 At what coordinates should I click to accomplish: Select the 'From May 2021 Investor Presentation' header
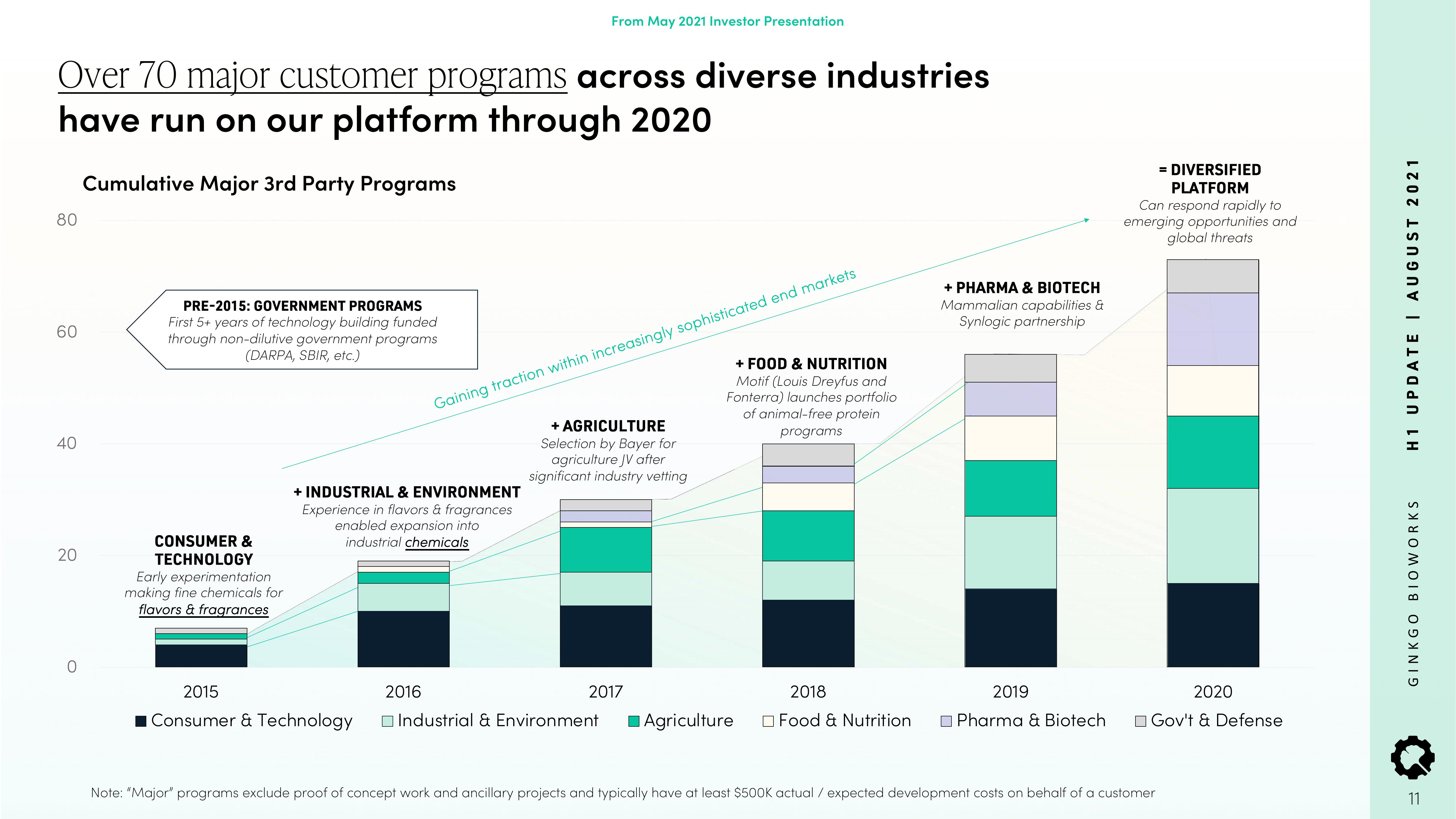727,22
